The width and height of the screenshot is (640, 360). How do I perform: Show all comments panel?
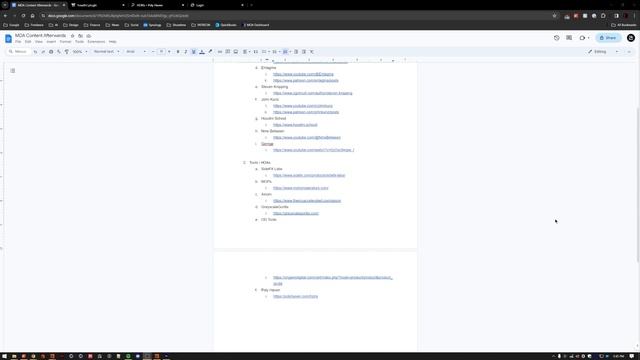point(569,38)
